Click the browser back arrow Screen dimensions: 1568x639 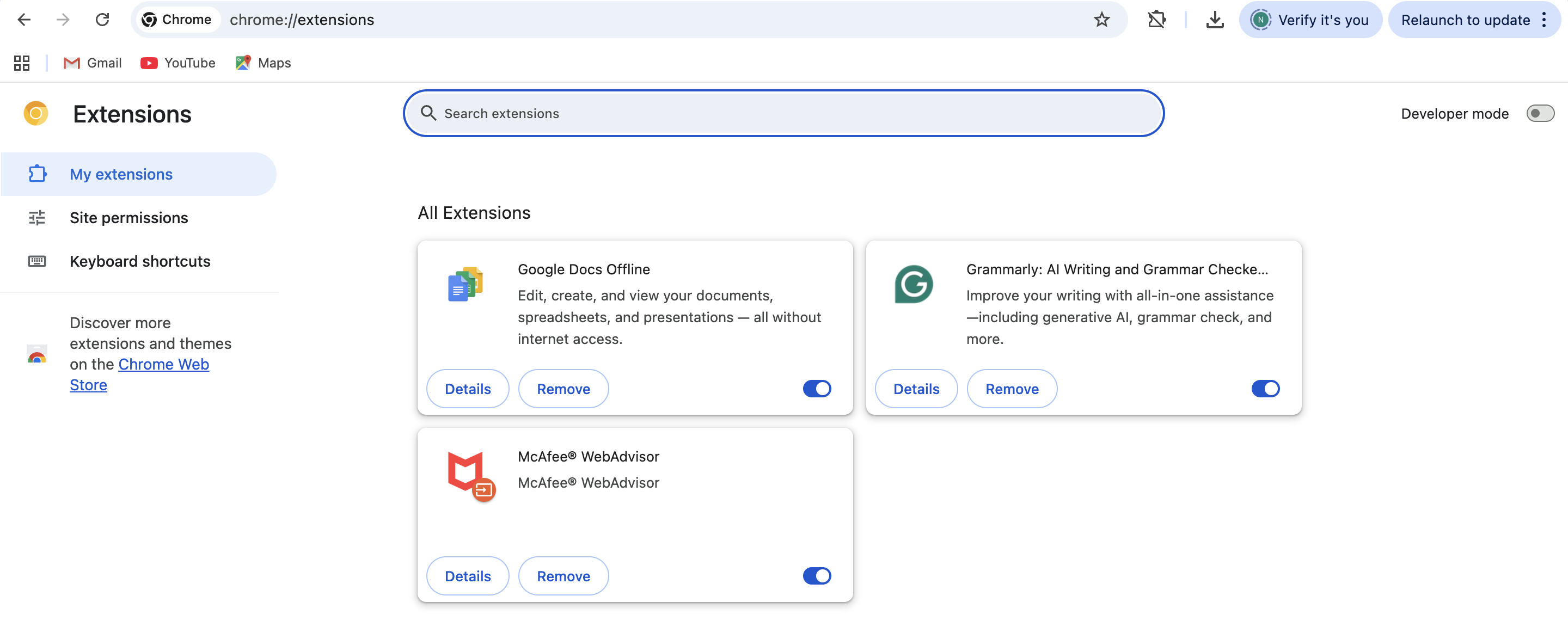tap(24, 20)
